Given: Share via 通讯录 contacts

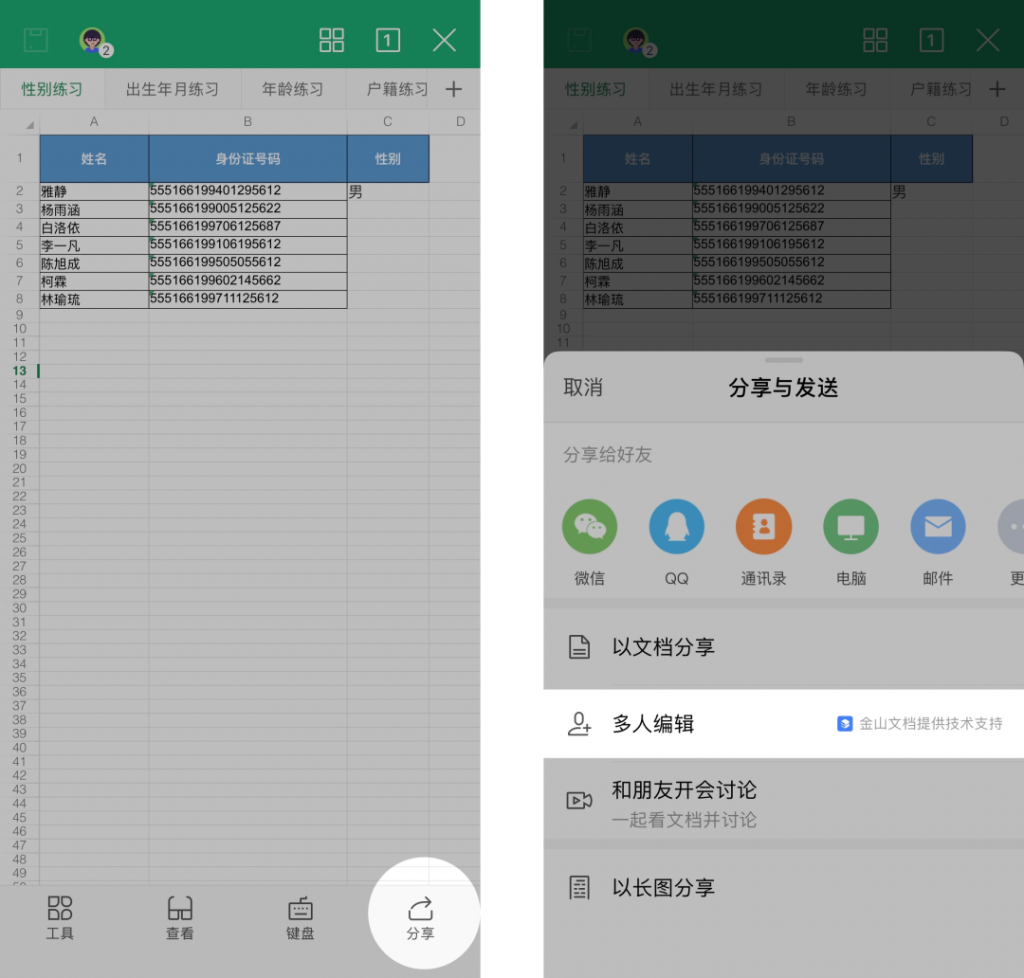Looking at the screenshot, I should (x=763, y=541).
